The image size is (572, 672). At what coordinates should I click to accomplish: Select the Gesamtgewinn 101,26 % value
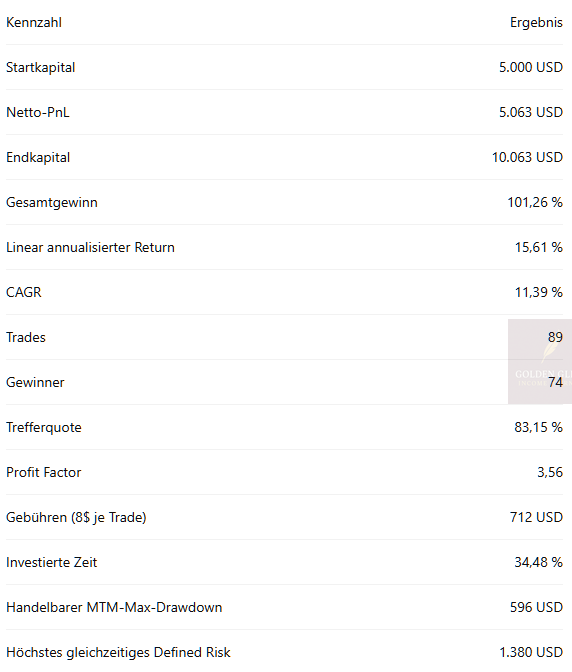(x=535, y=202)
